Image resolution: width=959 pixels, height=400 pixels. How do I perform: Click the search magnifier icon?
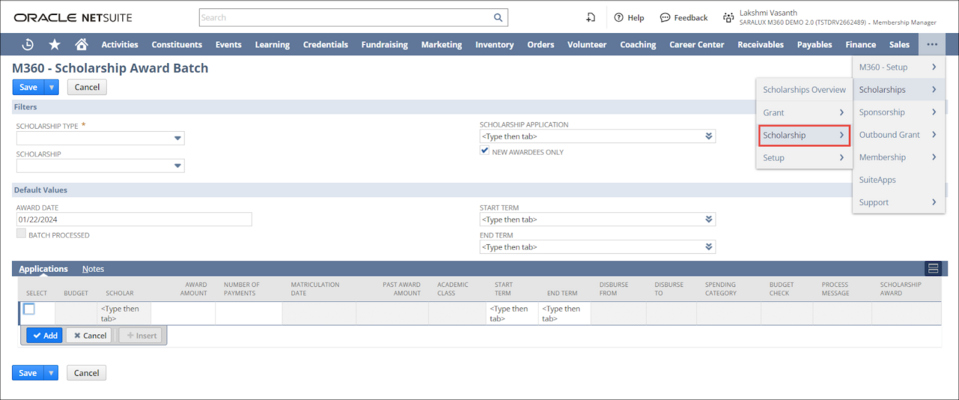click(498, 18)
